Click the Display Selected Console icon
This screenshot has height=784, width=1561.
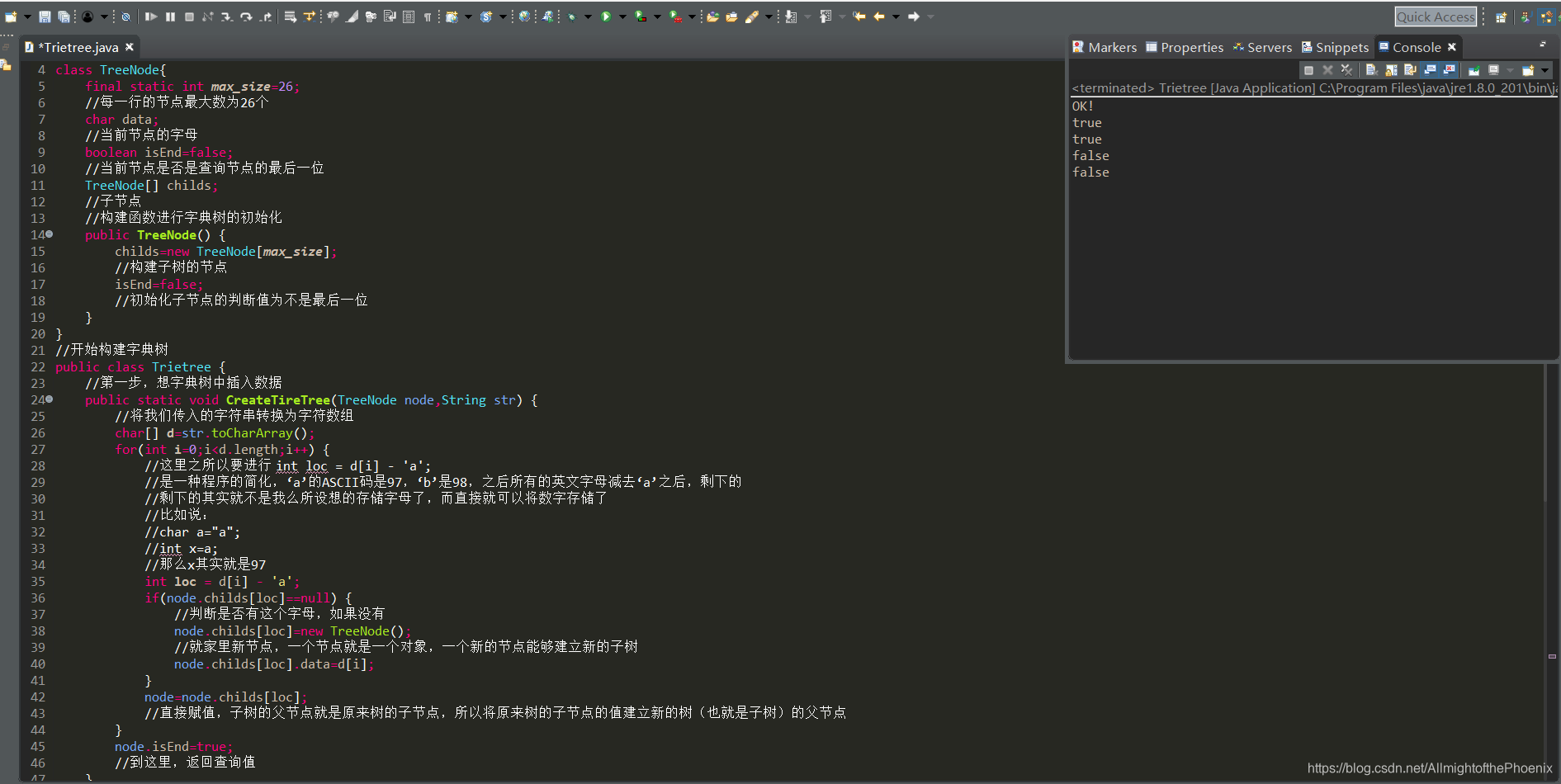click(1493, 70)
